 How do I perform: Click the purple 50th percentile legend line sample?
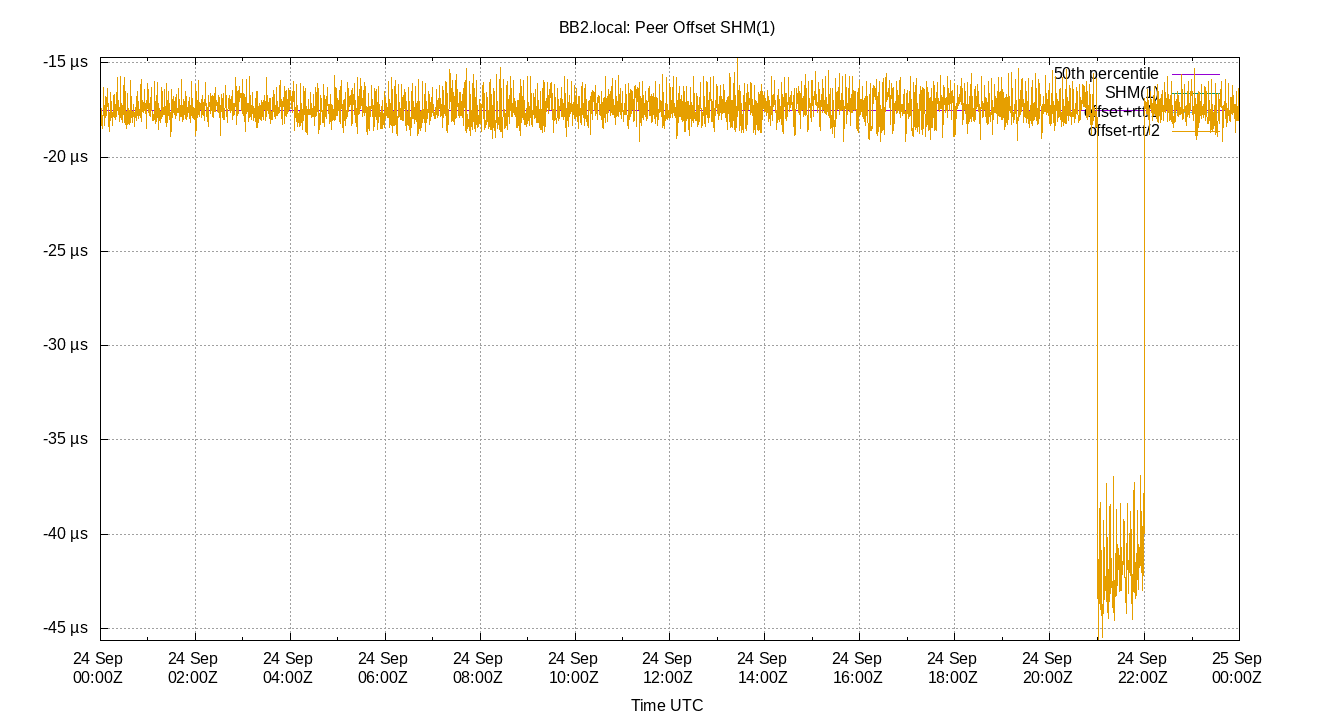[x=1196, y=74]
